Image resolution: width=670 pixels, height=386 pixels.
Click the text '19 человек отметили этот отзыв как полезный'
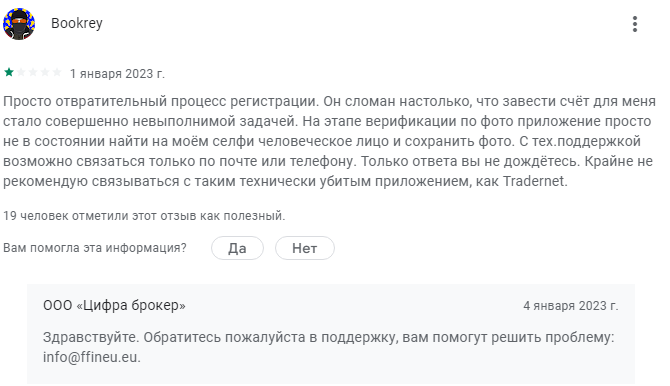(x=144, y=216)
